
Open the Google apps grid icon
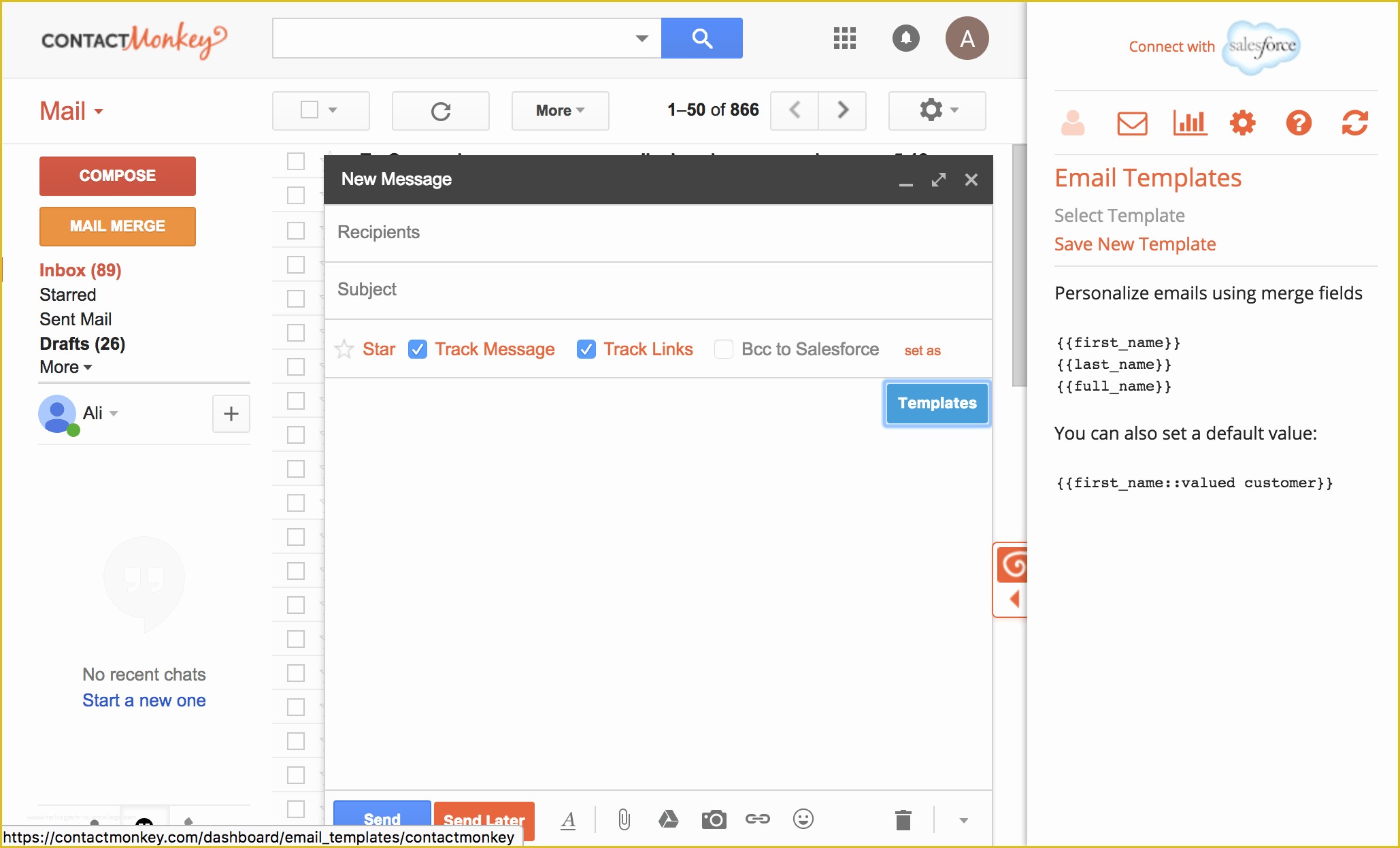coord(844,38)
